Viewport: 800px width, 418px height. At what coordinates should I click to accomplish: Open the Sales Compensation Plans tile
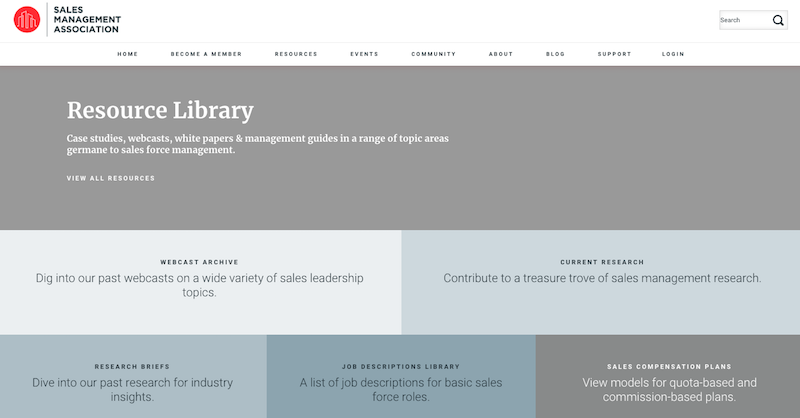668,377
